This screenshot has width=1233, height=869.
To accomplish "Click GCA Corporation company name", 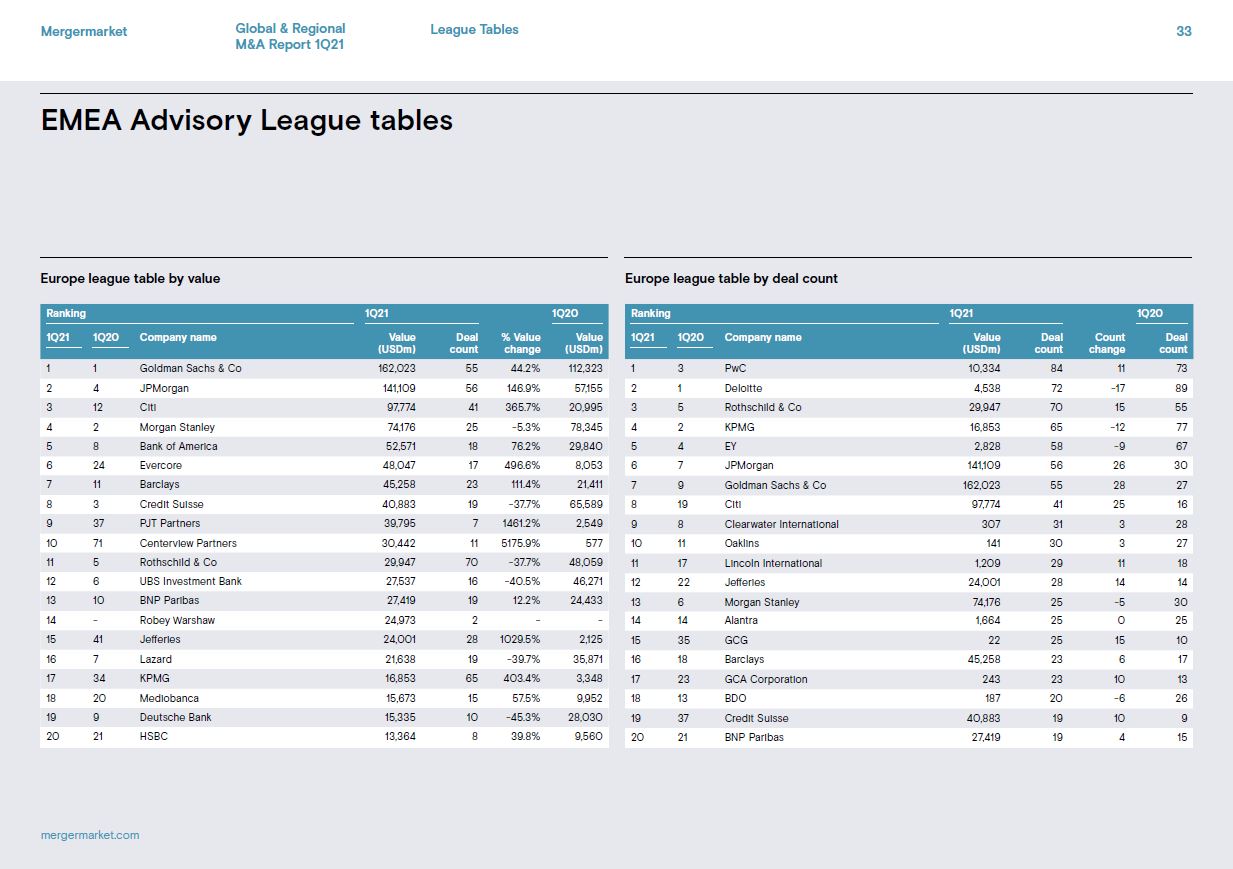I will 765,679.
